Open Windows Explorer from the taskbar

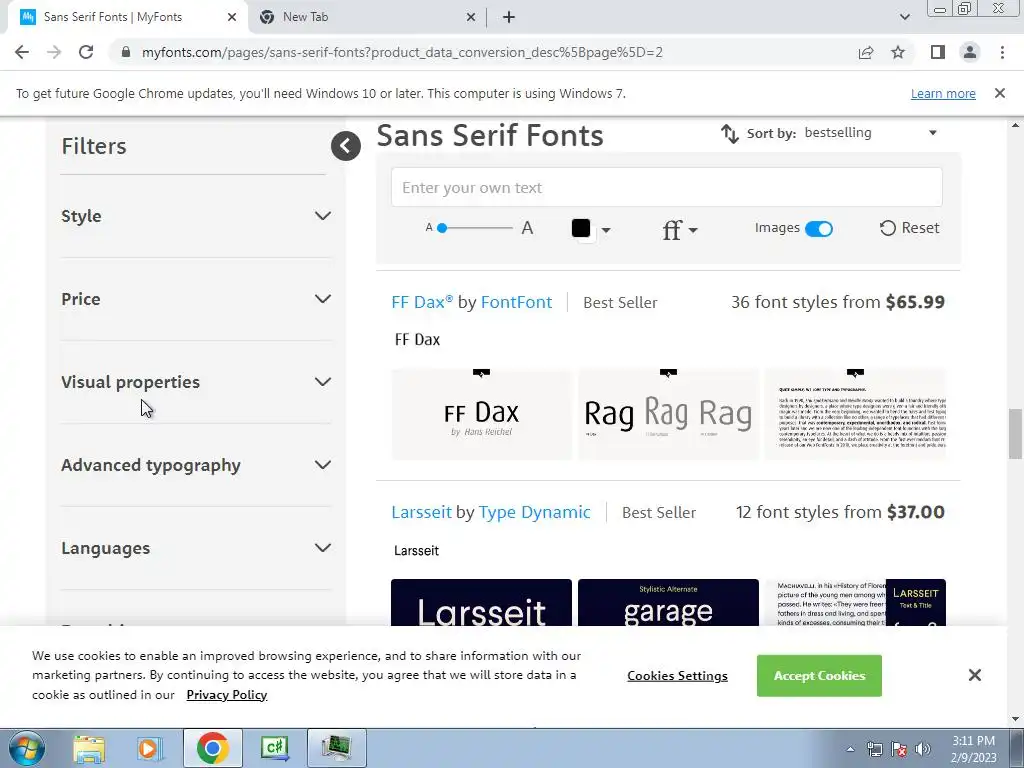pos(89,748)
